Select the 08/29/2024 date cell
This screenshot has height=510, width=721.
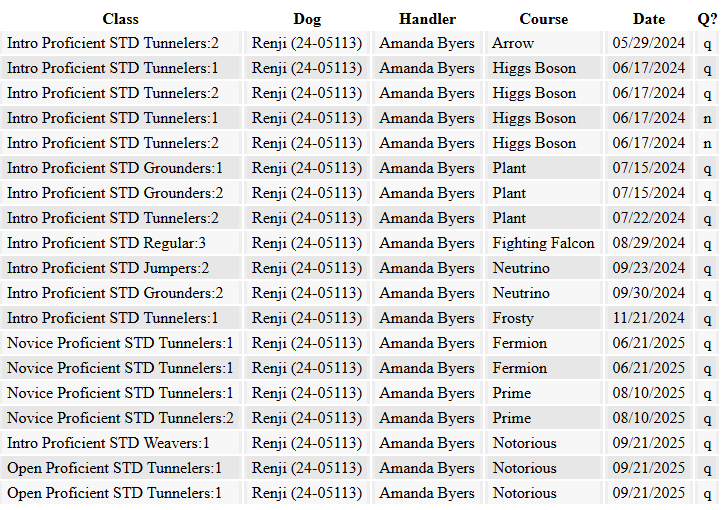(649, 243)
